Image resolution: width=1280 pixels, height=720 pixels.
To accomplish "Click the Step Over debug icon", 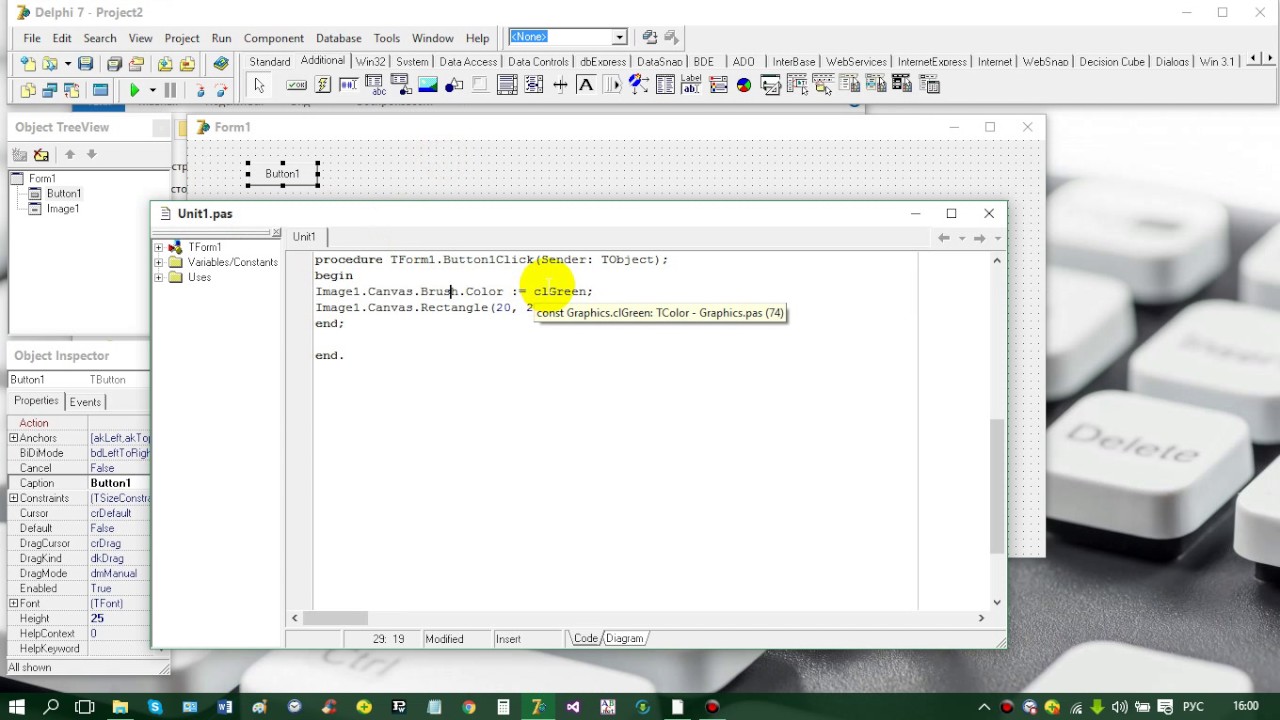I will pos(221,90).
